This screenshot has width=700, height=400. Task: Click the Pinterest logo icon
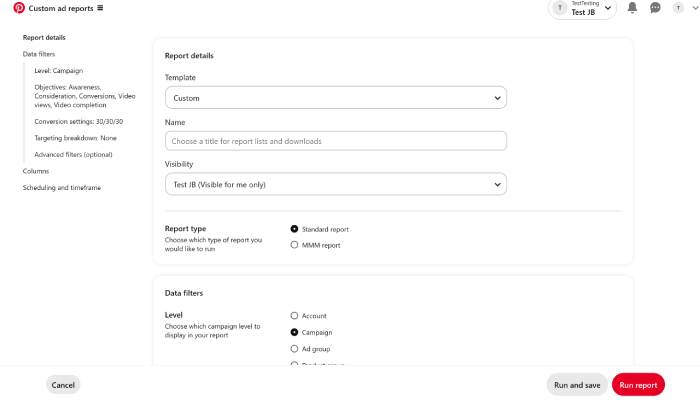[x=19, y=8]
